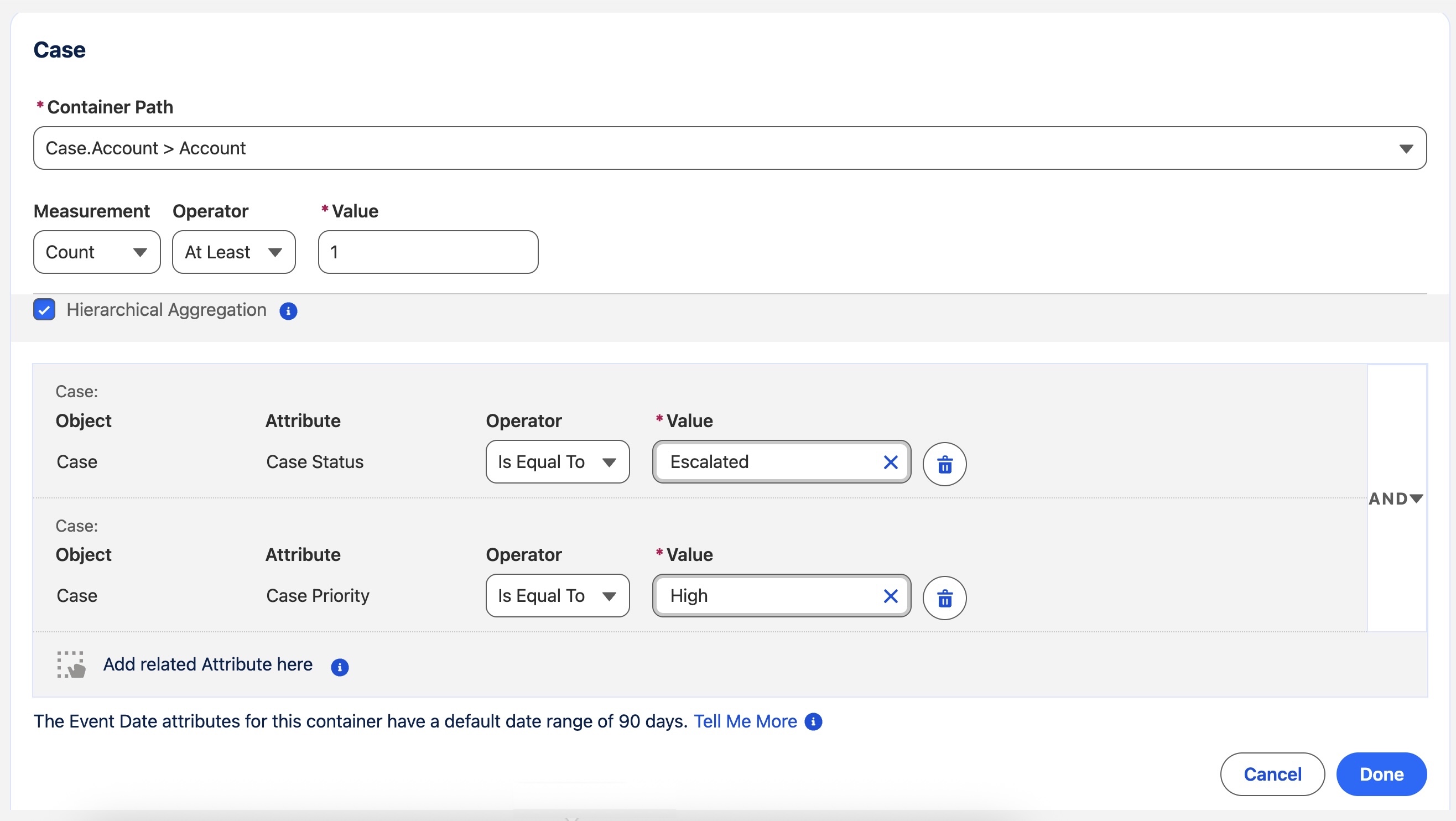Select the Value field containing 1
1456x821 pixels.
[427, 252]
